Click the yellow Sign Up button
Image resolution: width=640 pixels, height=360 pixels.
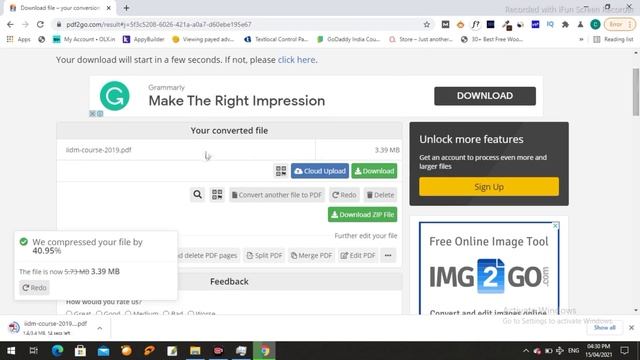click(489, 187)
